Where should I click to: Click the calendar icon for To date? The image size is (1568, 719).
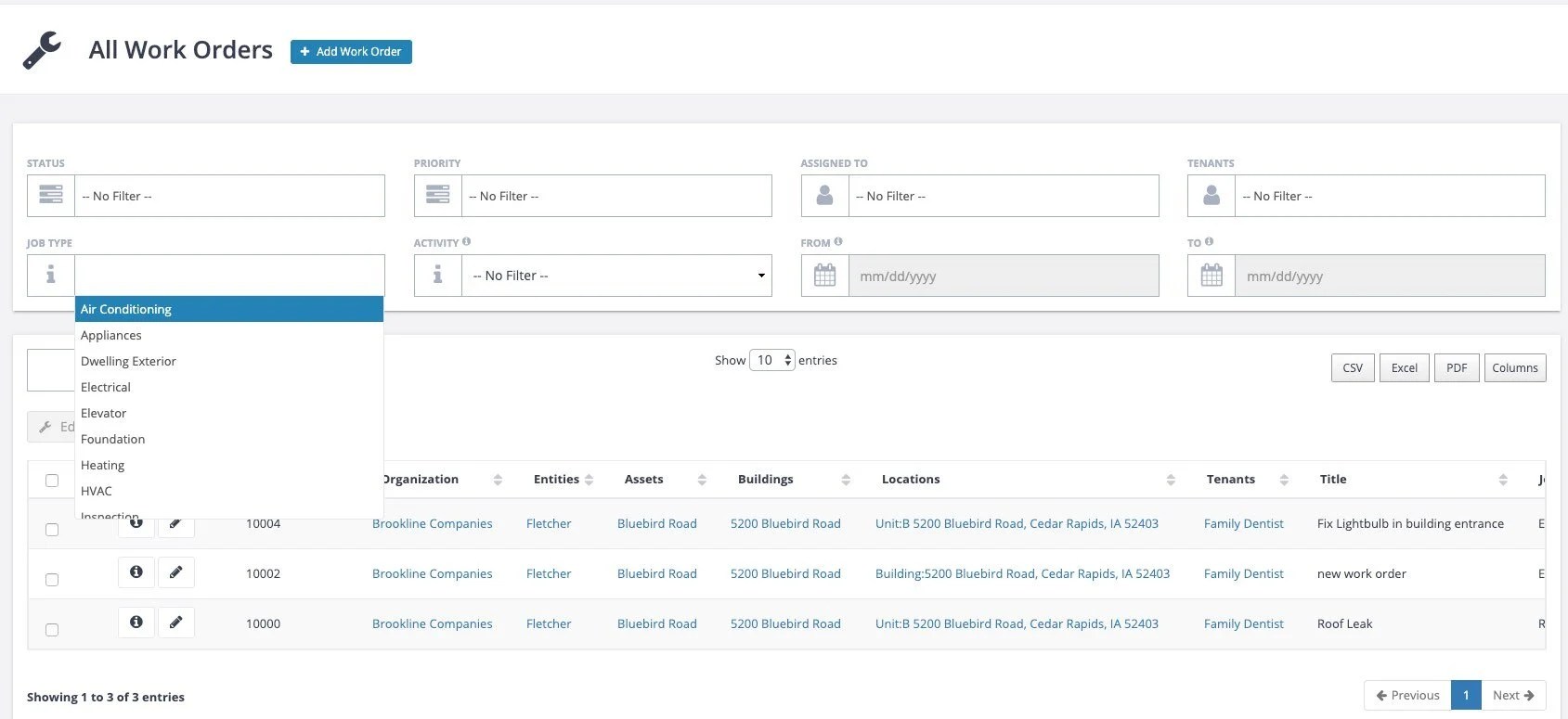pos(1212,276)
